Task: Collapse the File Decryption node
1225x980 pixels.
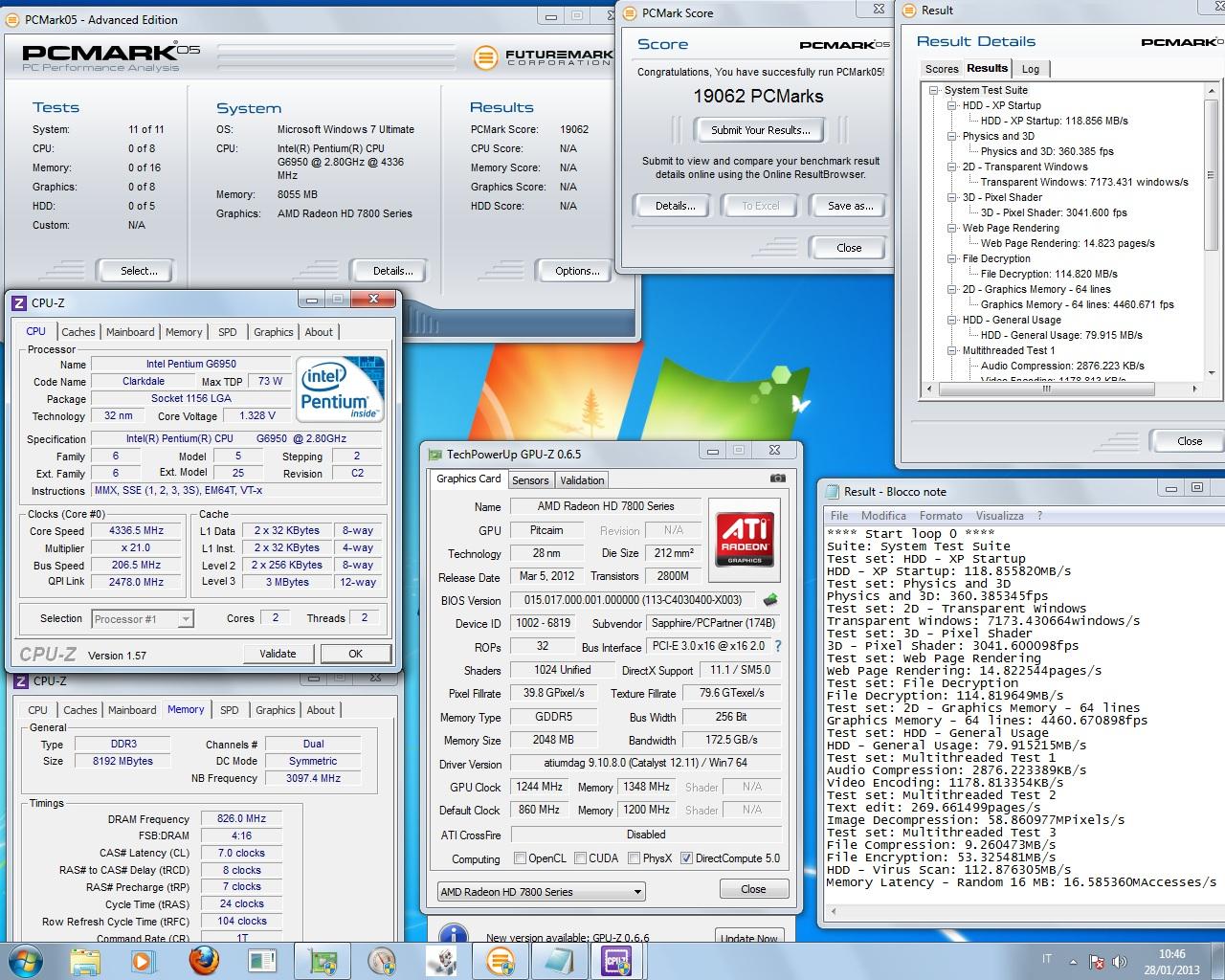Action: click(x=952, y=258)
